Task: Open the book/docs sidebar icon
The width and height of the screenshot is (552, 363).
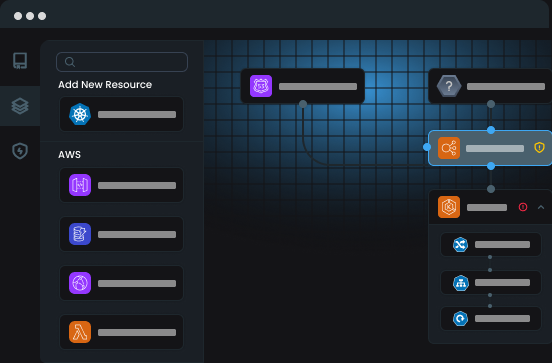Action: 20,61
